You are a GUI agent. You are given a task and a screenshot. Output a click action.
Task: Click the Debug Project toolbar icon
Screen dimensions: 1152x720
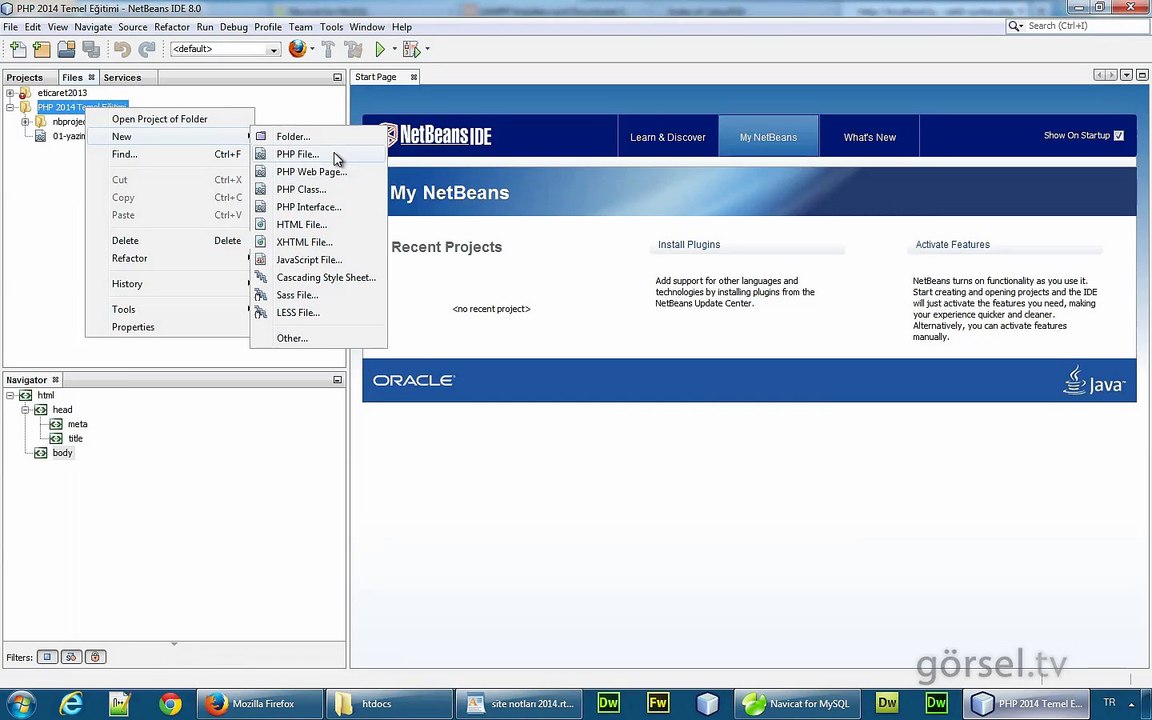point(411,49)
